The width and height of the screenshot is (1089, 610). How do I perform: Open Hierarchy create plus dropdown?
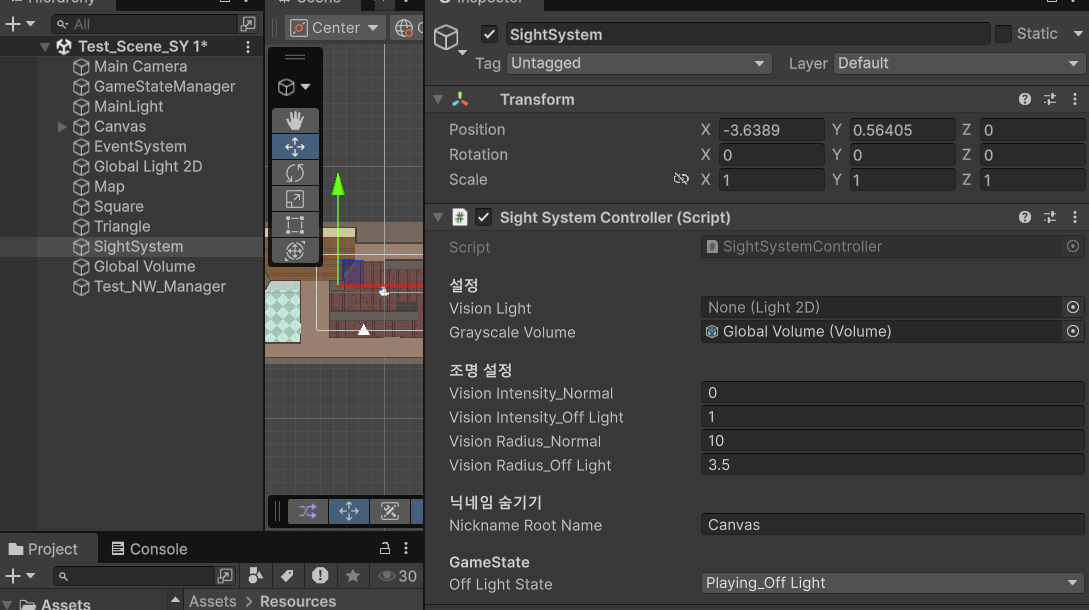tap(20, 24)
